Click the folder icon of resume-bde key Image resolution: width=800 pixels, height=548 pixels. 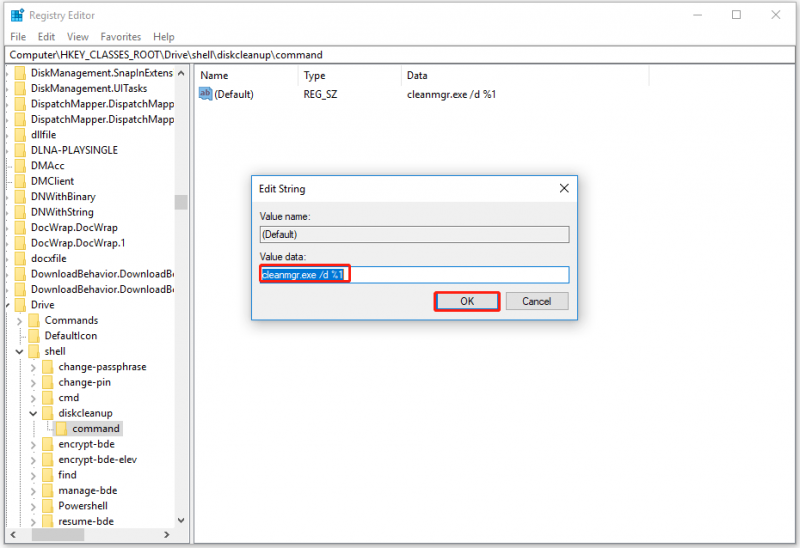click(48, 521)
